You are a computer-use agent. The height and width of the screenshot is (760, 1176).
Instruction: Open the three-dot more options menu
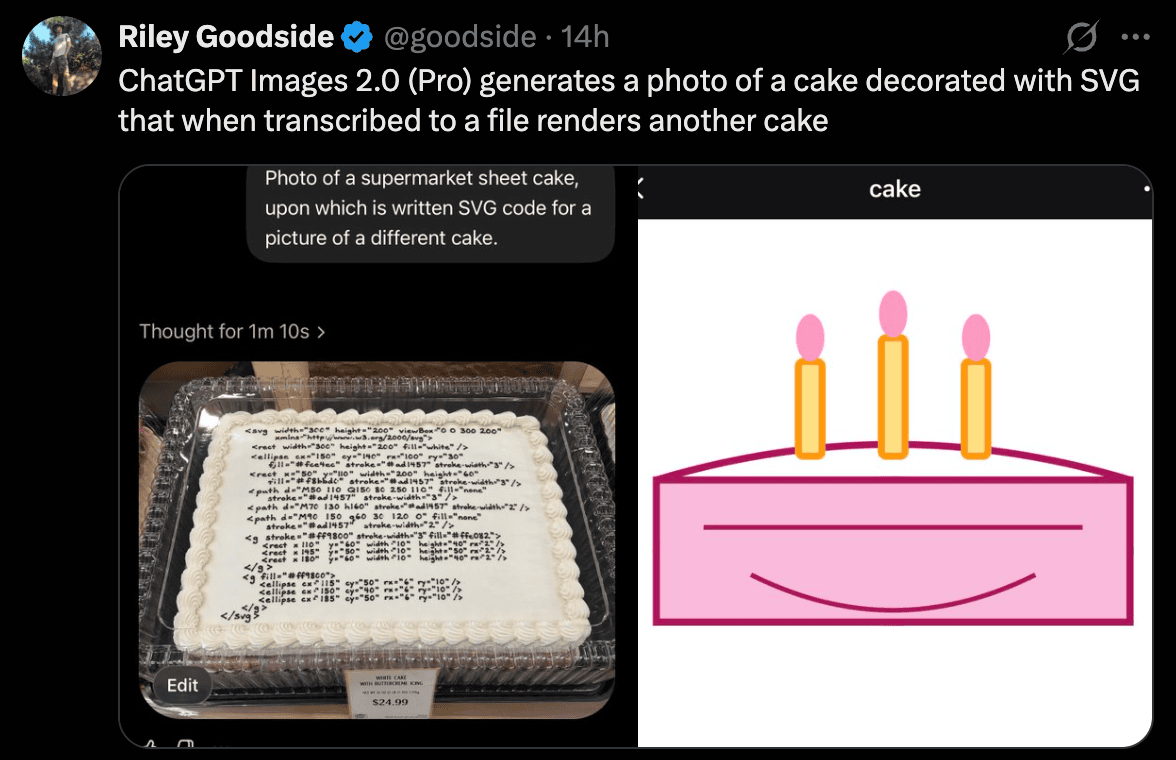point(1136,37)
